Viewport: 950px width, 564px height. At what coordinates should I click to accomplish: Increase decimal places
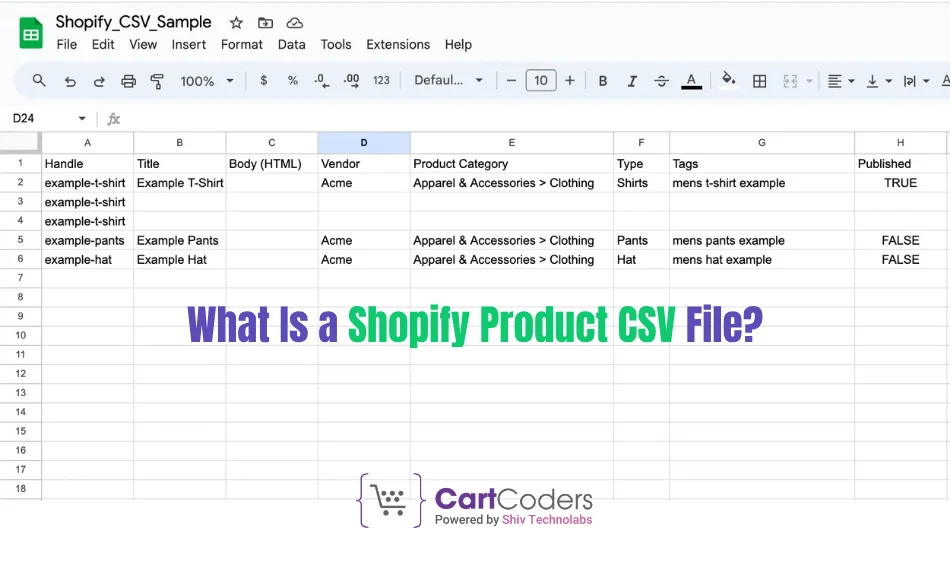tap(351, 81)
